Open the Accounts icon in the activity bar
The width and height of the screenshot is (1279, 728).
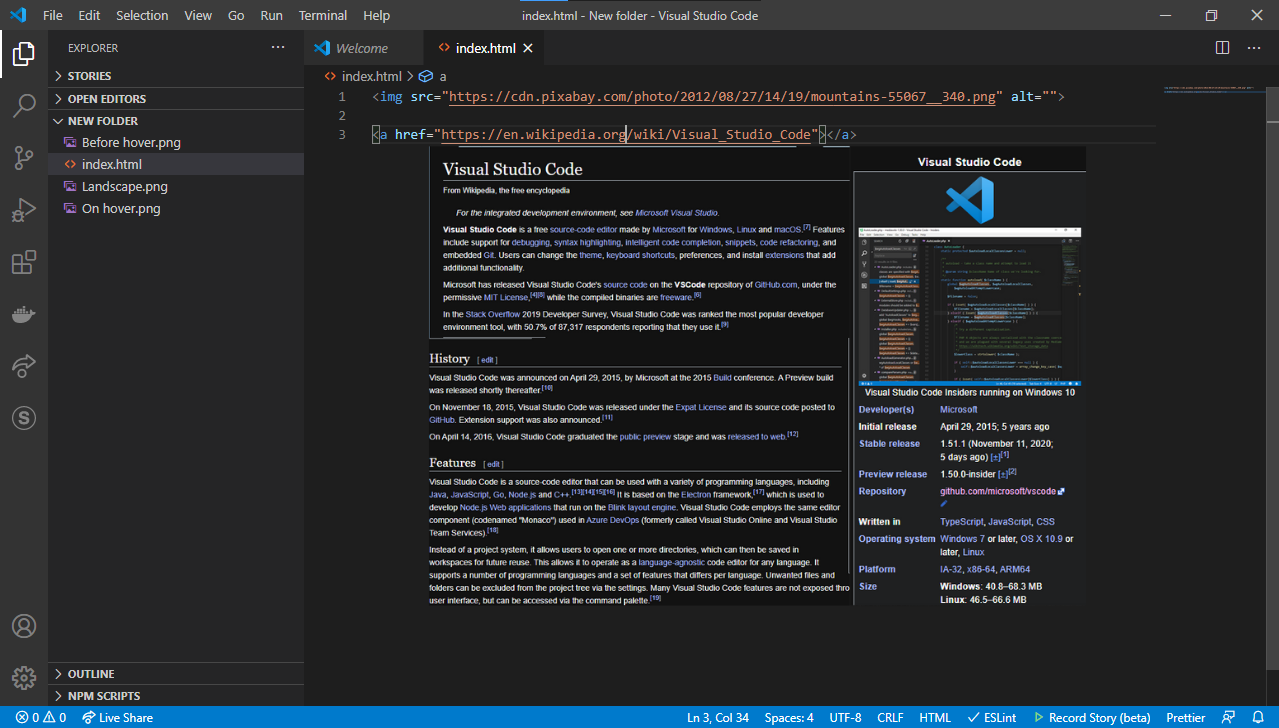[x=24, y=626]
